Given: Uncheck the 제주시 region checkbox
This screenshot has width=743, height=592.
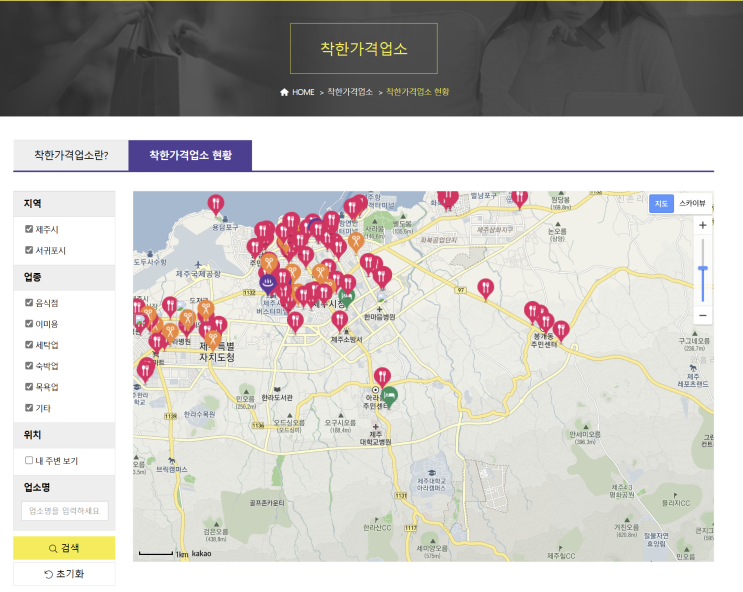Looking at the screenshot, I should click(x=29, y=229).
